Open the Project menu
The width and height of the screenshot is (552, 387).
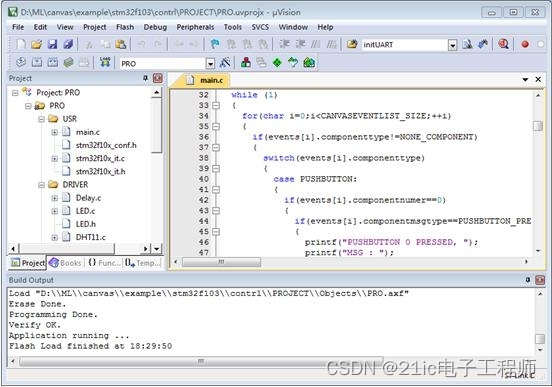(x=94, y=27)
